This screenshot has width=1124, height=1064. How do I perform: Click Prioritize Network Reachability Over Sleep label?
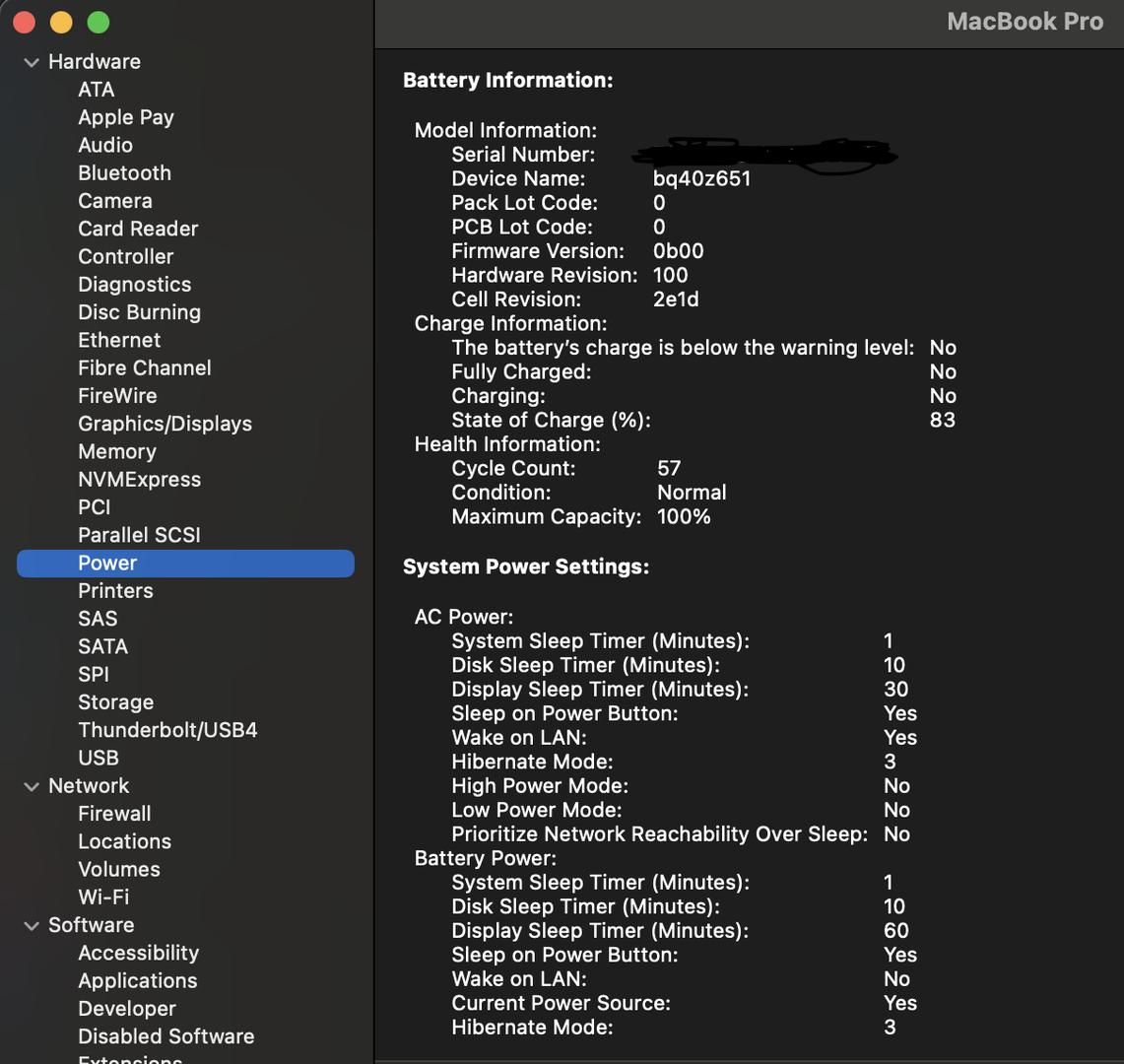pyautogui.click(x=659, y=835)
